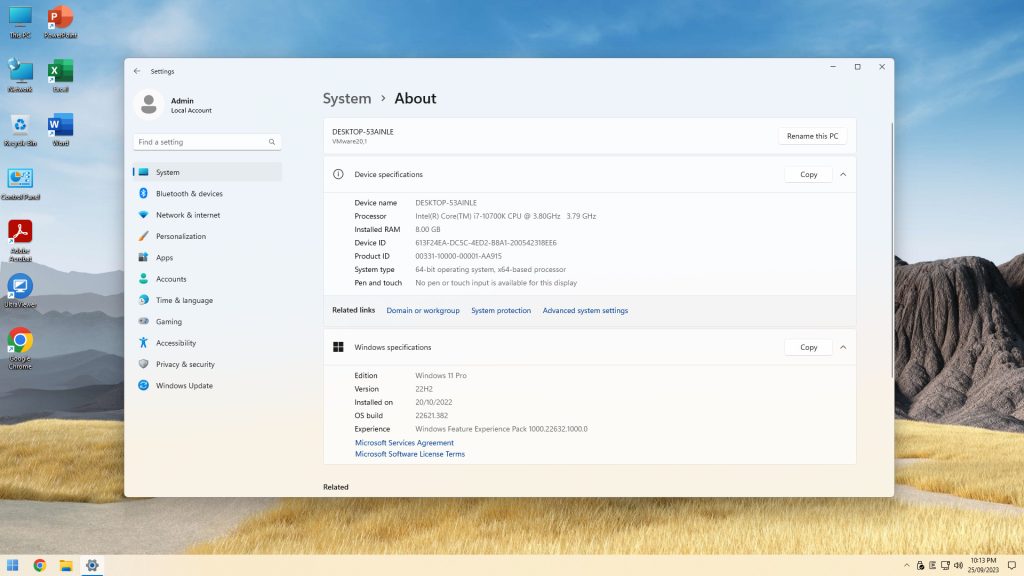
Task: Open Google Chrome desktop shortcut
Action: click(x=20, y=348)
